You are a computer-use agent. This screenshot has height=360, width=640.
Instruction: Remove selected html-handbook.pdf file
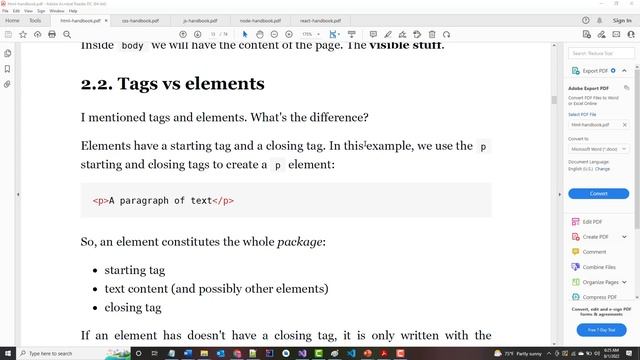coord(624,125)
